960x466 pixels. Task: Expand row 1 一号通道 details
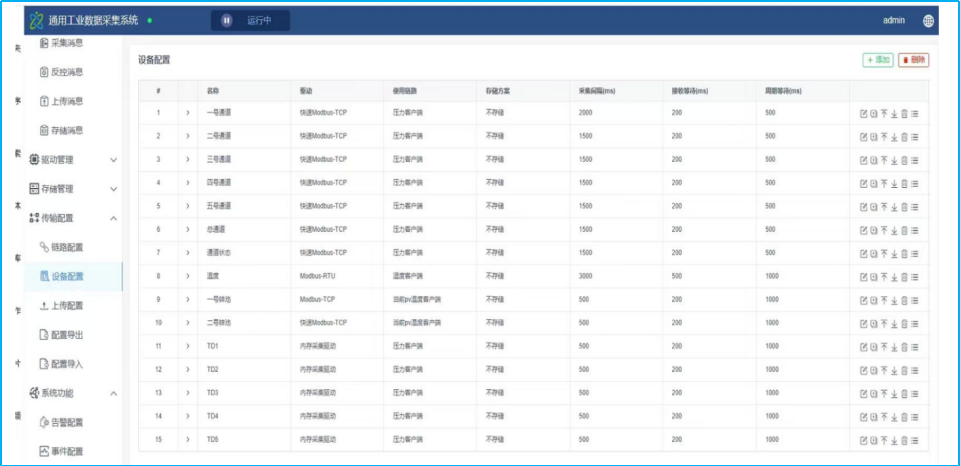click(x=188, y=113)
